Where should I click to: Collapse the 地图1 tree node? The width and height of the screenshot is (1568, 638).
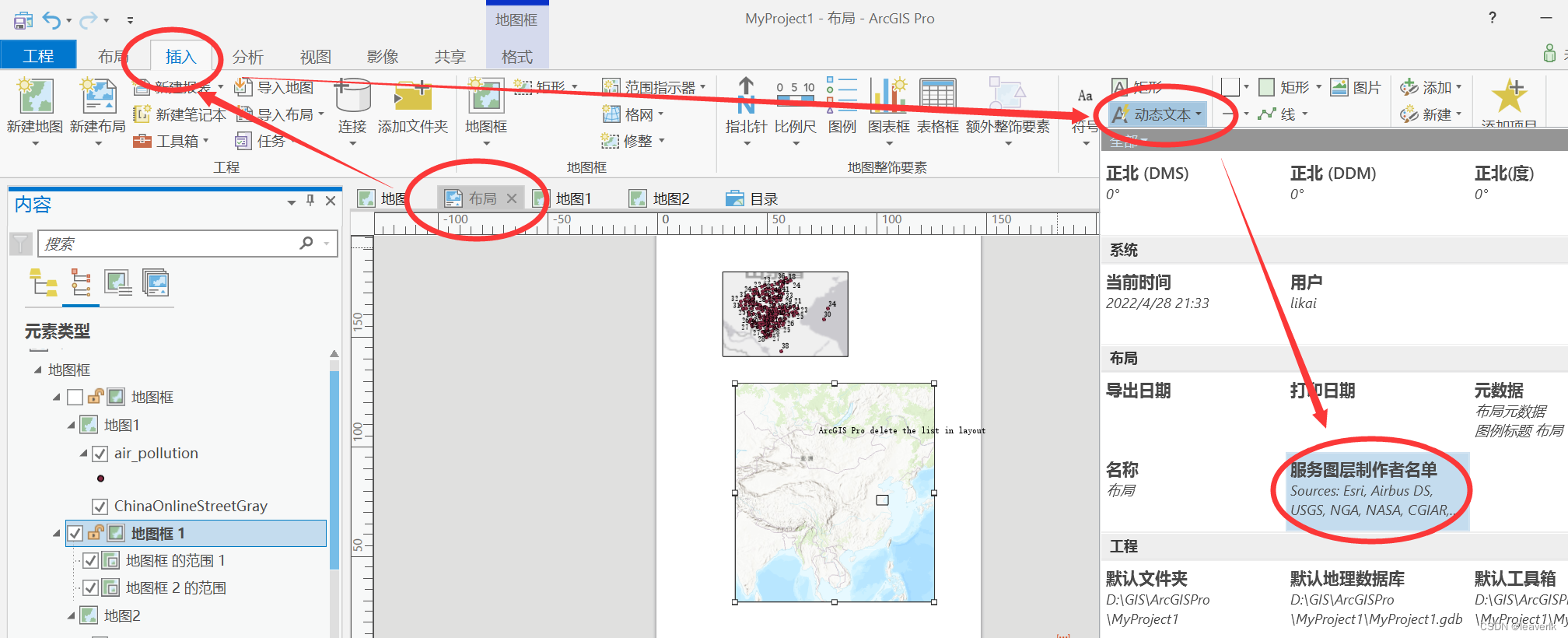(71, 425)
